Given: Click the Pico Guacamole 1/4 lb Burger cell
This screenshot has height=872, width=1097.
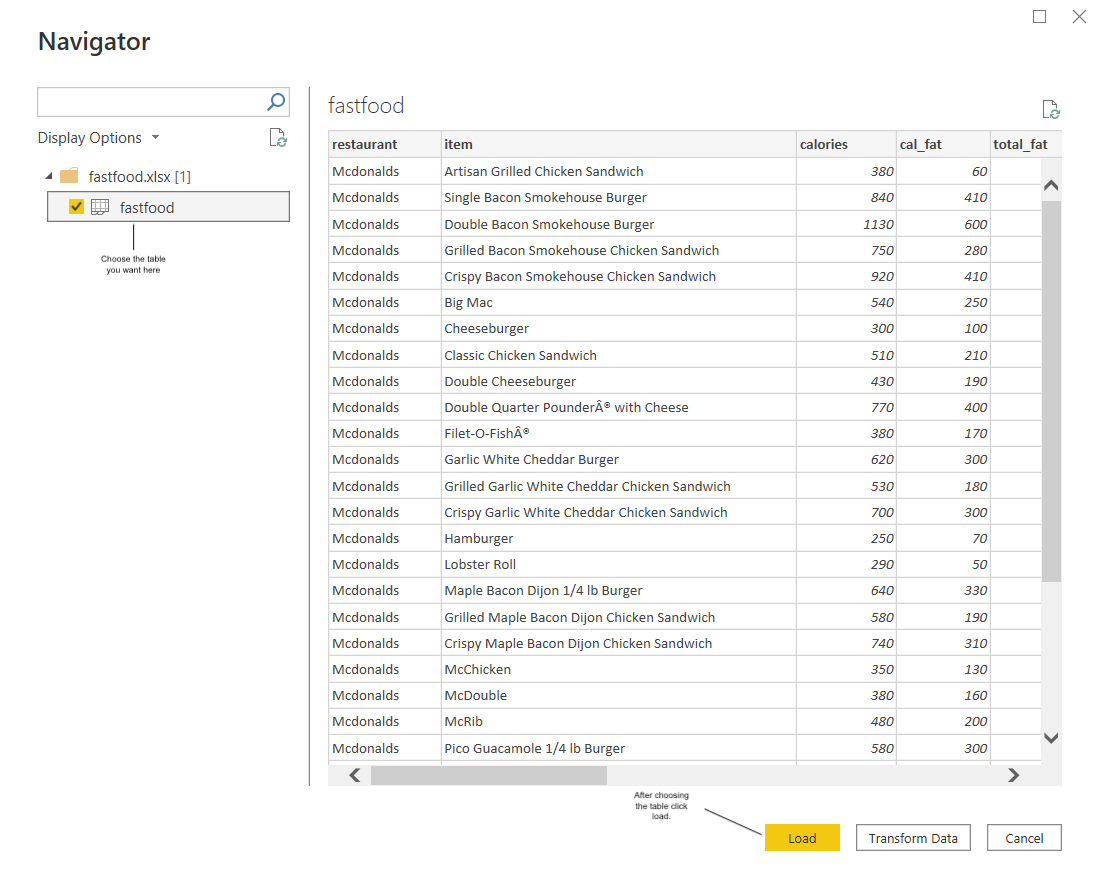Looking at the screenshot, I should [x=618, y=748].
